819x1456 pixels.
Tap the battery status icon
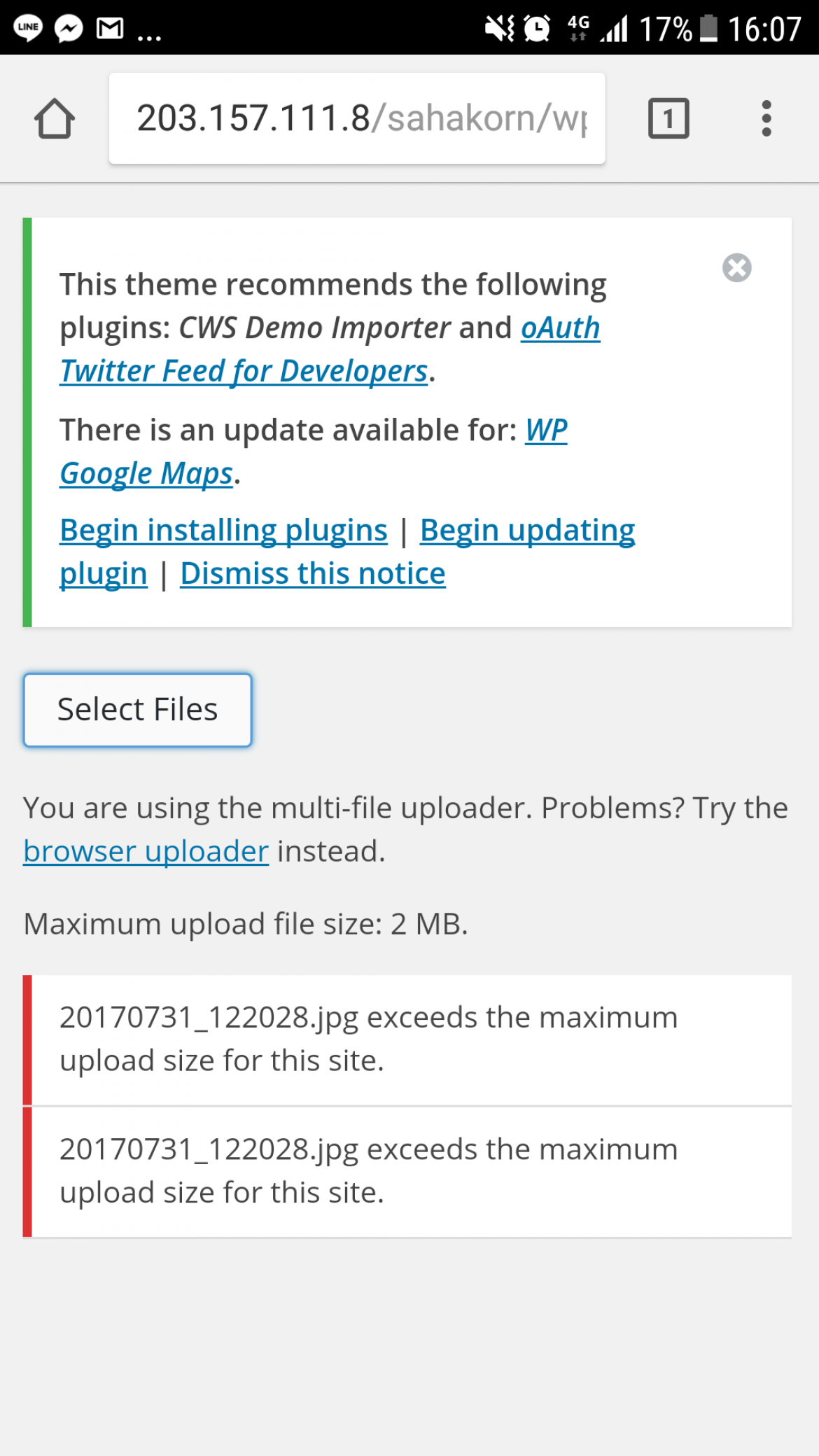[x=708, y=28]
